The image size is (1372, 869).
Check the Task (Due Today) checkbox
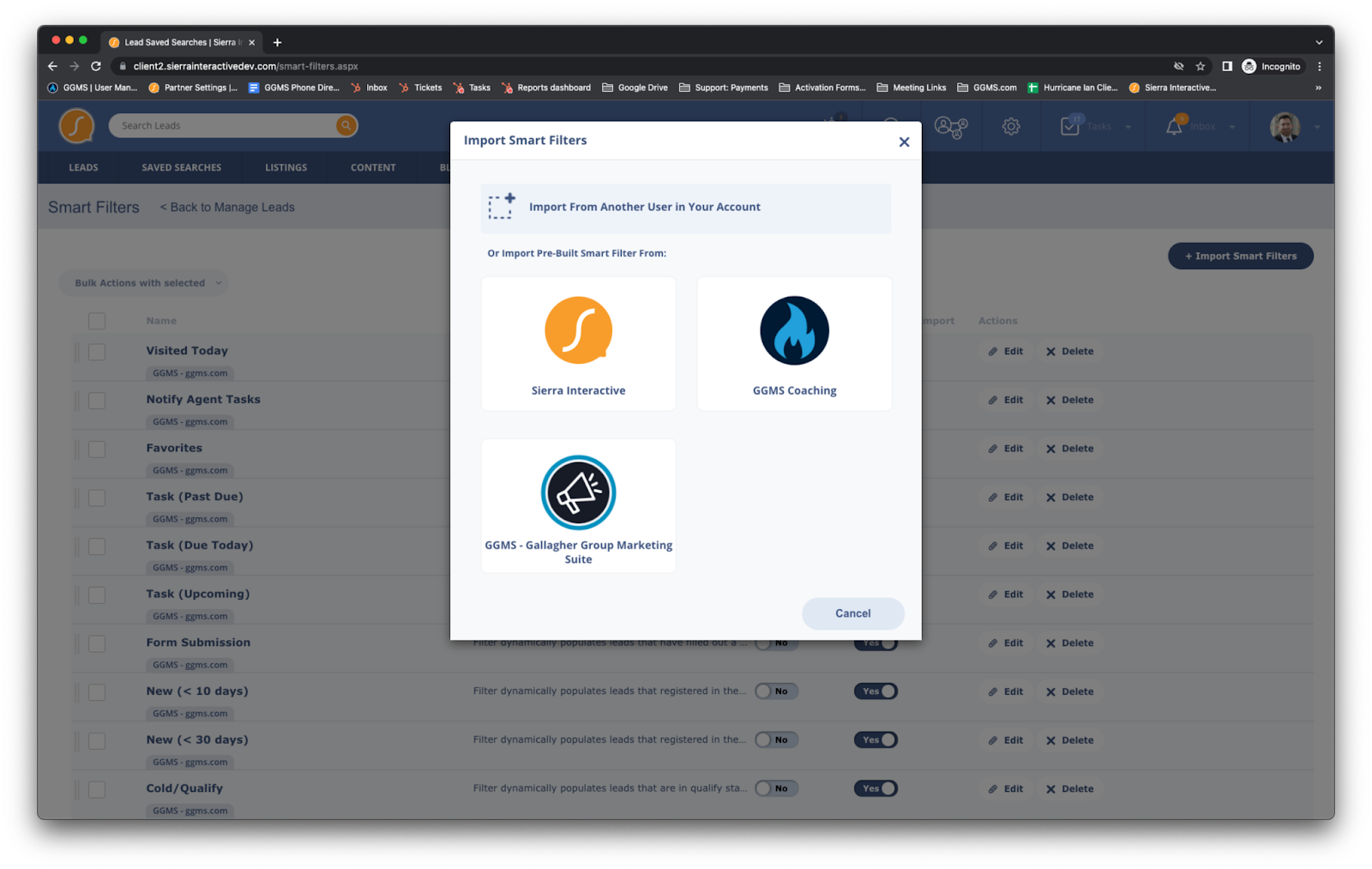coord(97,546)
